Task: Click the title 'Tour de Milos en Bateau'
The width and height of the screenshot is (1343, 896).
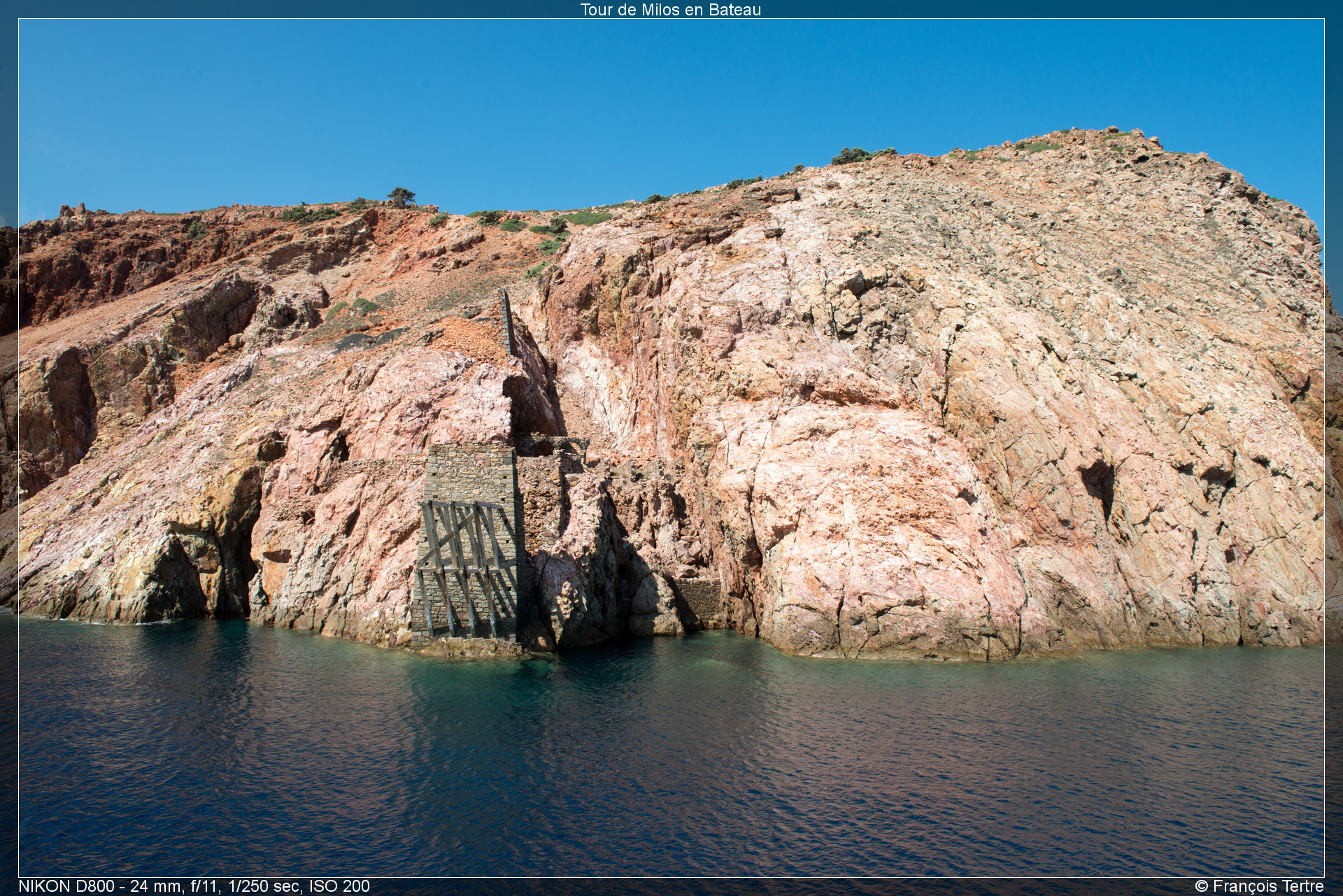Action: point(671,10)
